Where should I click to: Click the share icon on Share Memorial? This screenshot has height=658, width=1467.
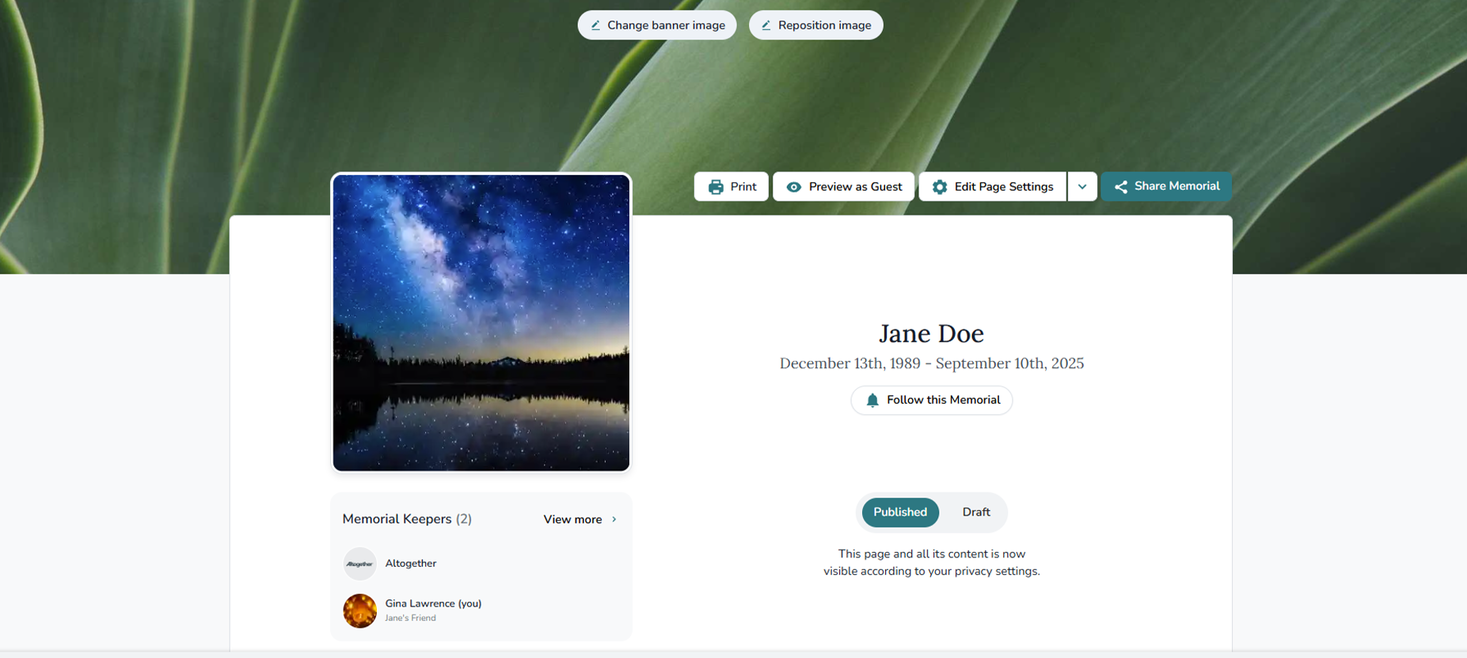pos(1121,187)
